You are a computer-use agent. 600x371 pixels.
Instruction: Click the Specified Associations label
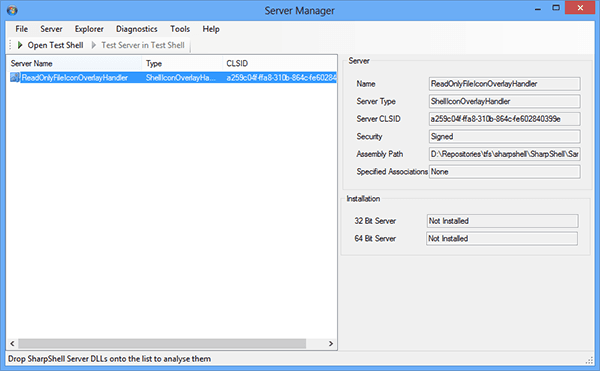pyautogui.click(x=392, y=172)
